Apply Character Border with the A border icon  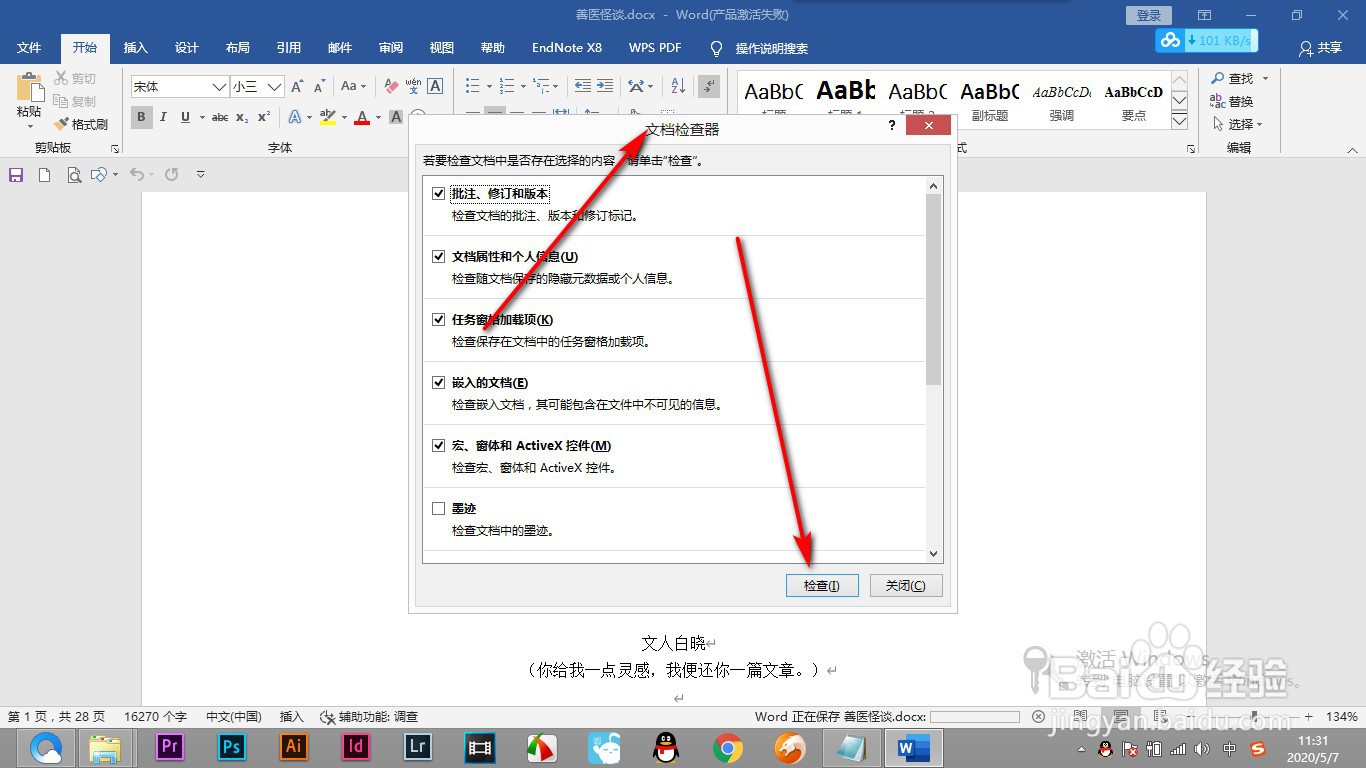tap(434, 86)
